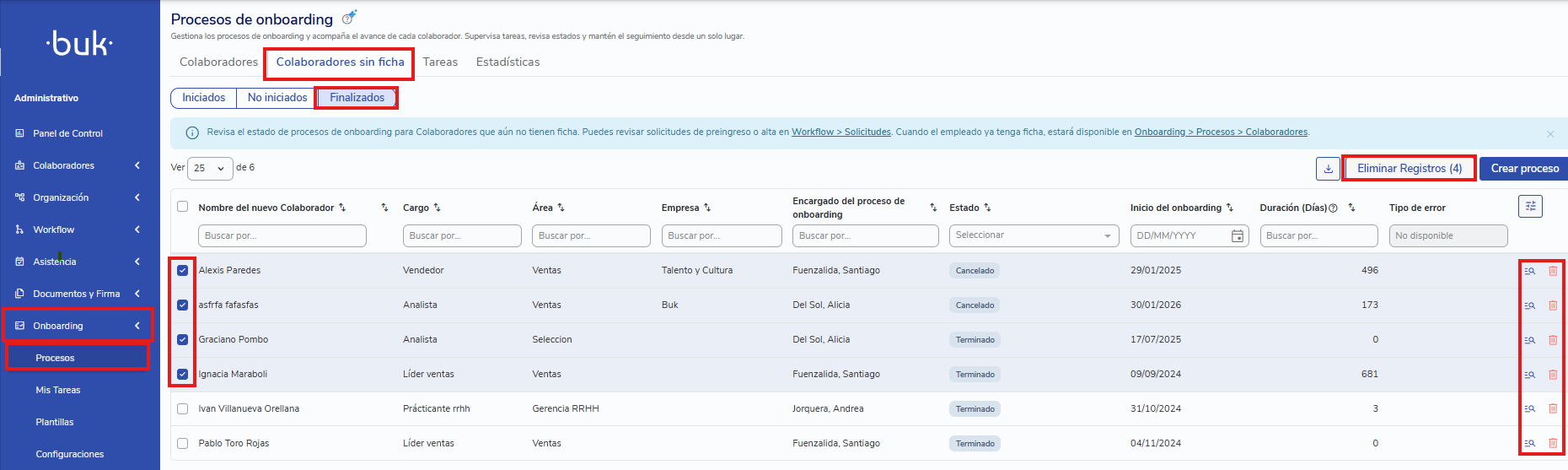1568x470 pixels.
Task: Check Ivan Villanueva Orellana checkbox
Action: pyautogui.click(x=183, y=409)
